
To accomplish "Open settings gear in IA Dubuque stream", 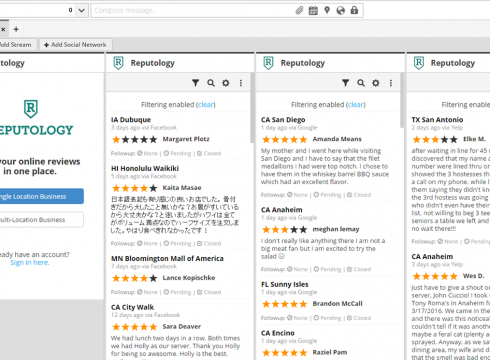I will [226, 83].
